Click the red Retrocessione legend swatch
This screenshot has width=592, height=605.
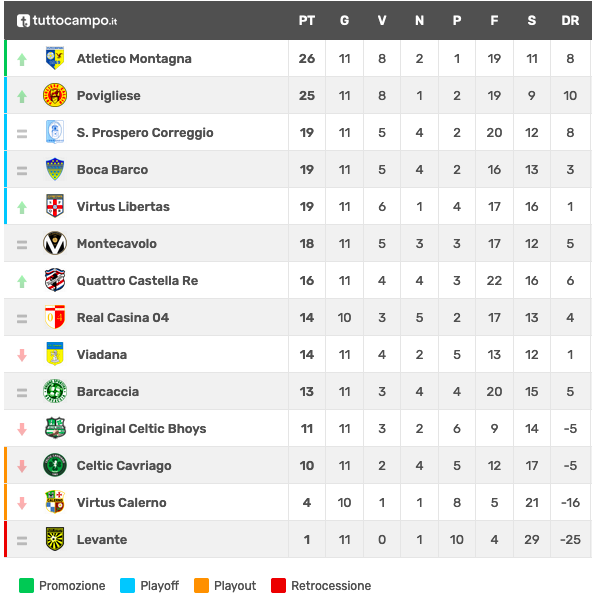(278, 585)
